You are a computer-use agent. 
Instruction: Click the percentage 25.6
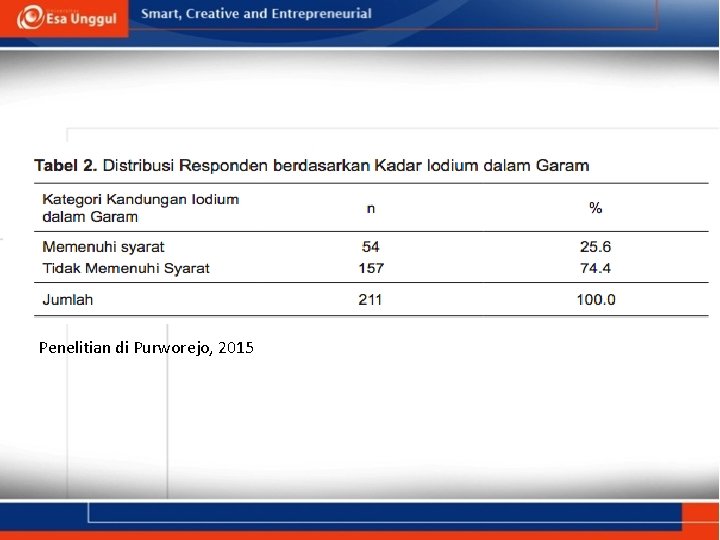pyautogui.click(x=595, y=247)
